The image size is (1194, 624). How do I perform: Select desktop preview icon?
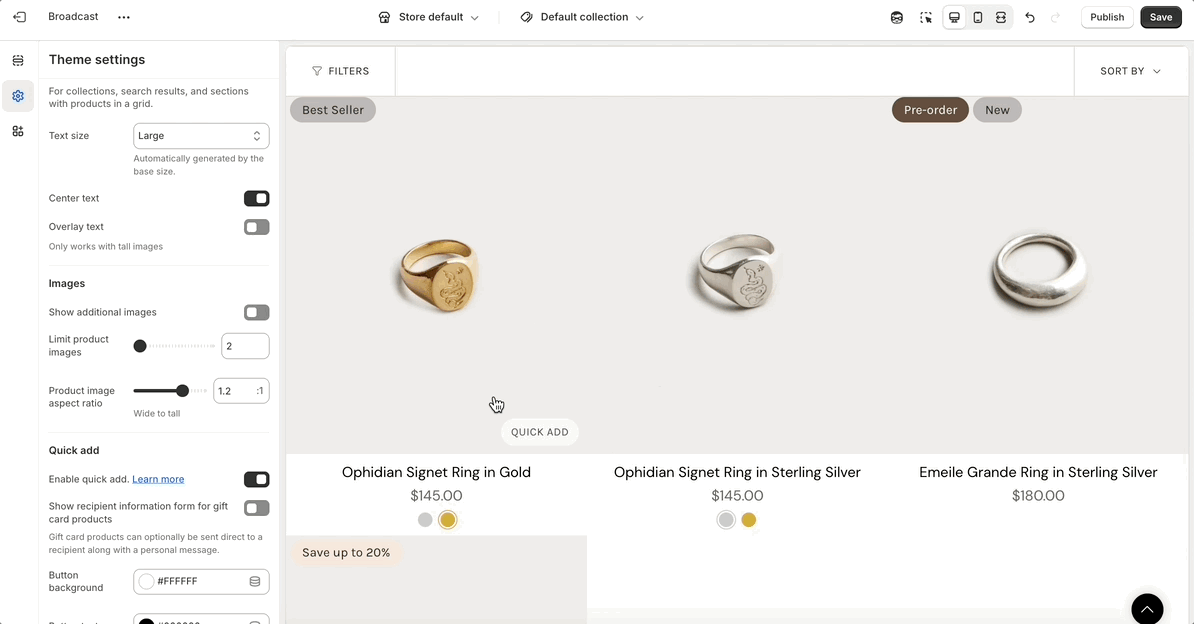pyautogui.click(x=955, y=17)
